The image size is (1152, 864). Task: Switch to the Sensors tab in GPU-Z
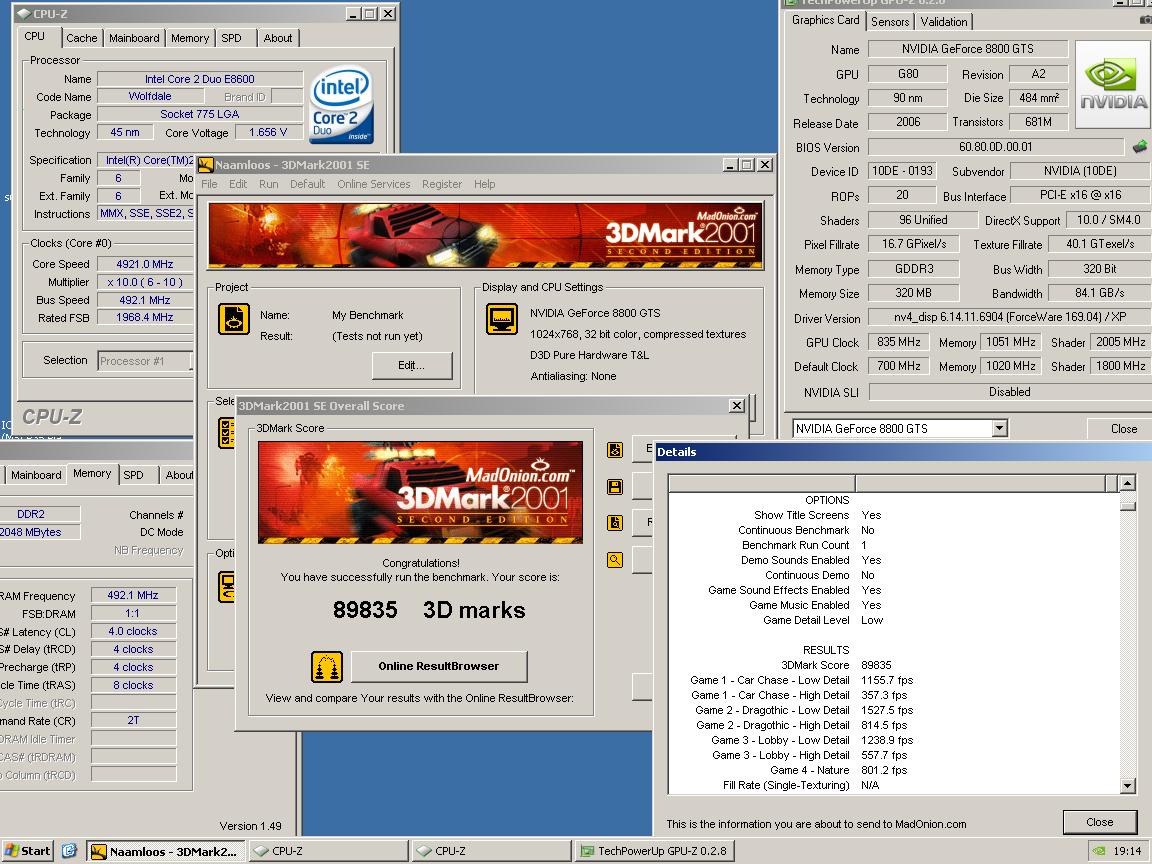[890, 21]
